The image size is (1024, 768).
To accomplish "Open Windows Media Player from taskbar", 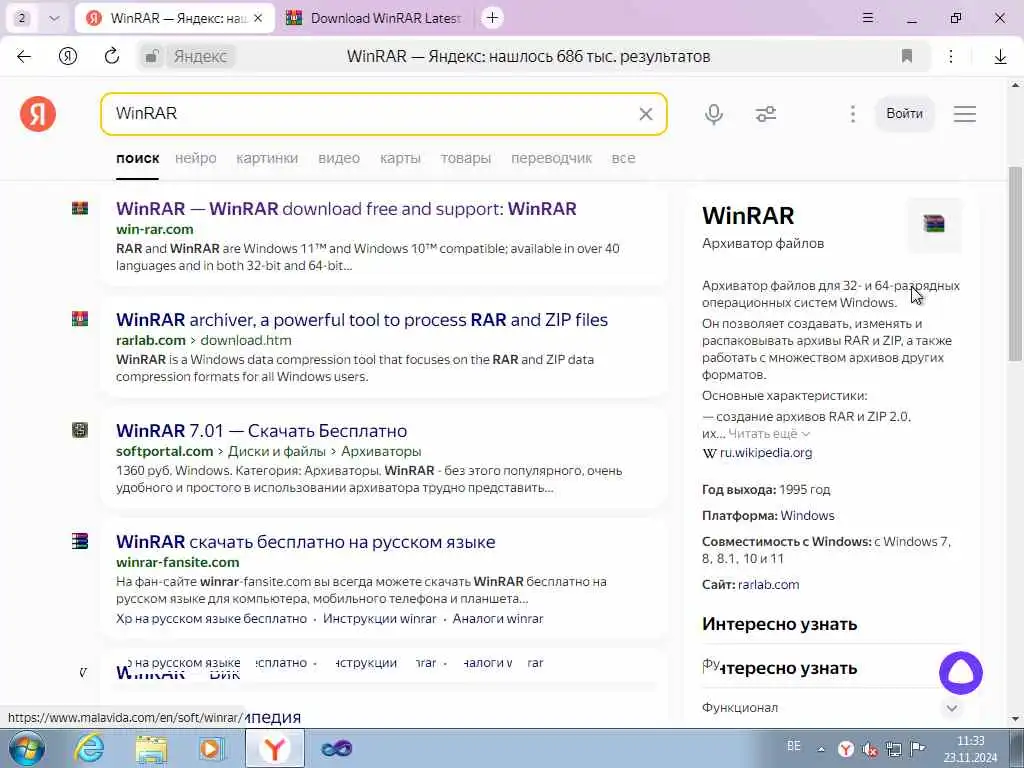I will coord(212,749).
